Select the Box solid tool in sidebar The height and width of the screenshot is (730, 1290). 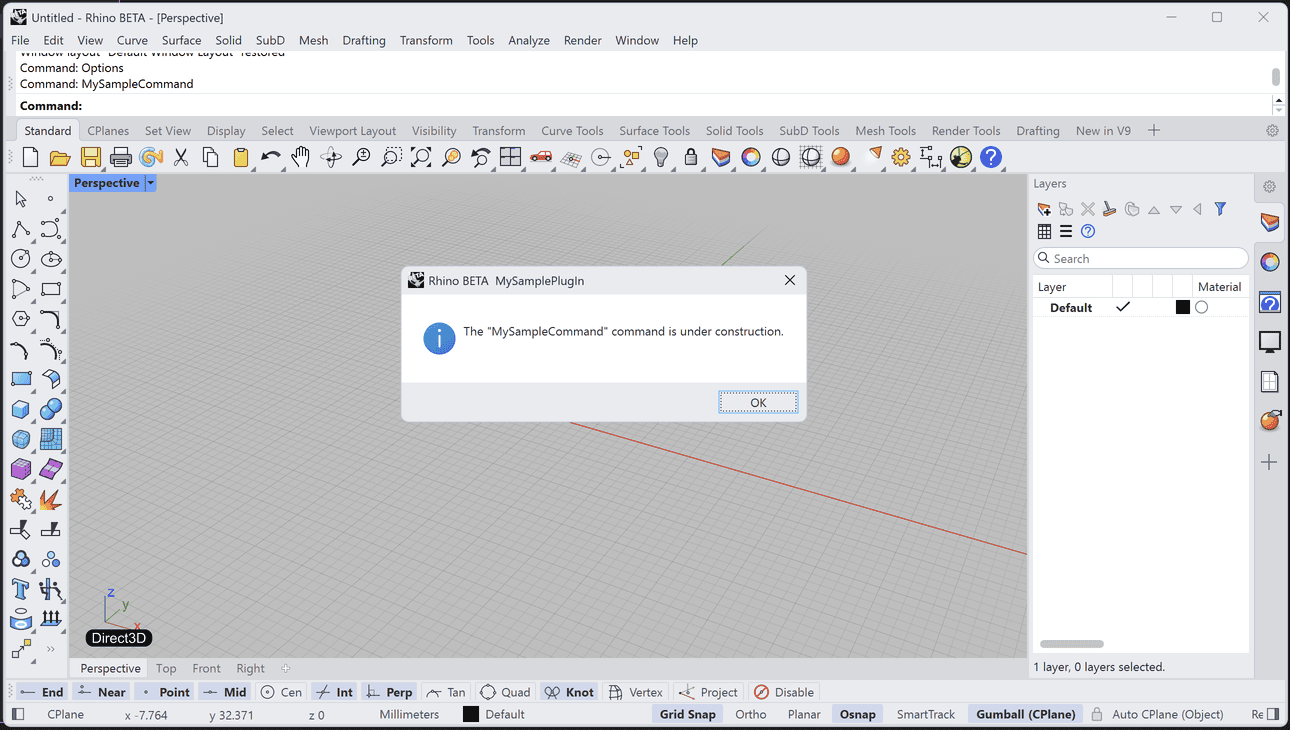tap(21, 409)
